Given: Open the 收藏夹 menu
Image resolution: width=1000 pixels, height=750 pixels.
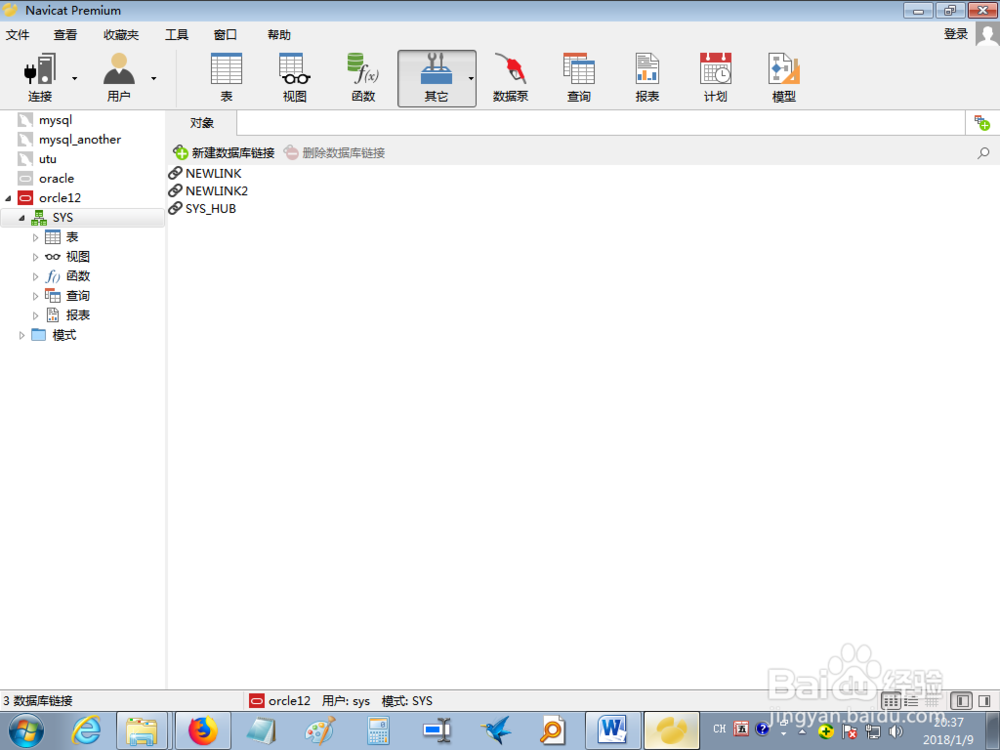Looking at the screenshot, I should (121, 34).
